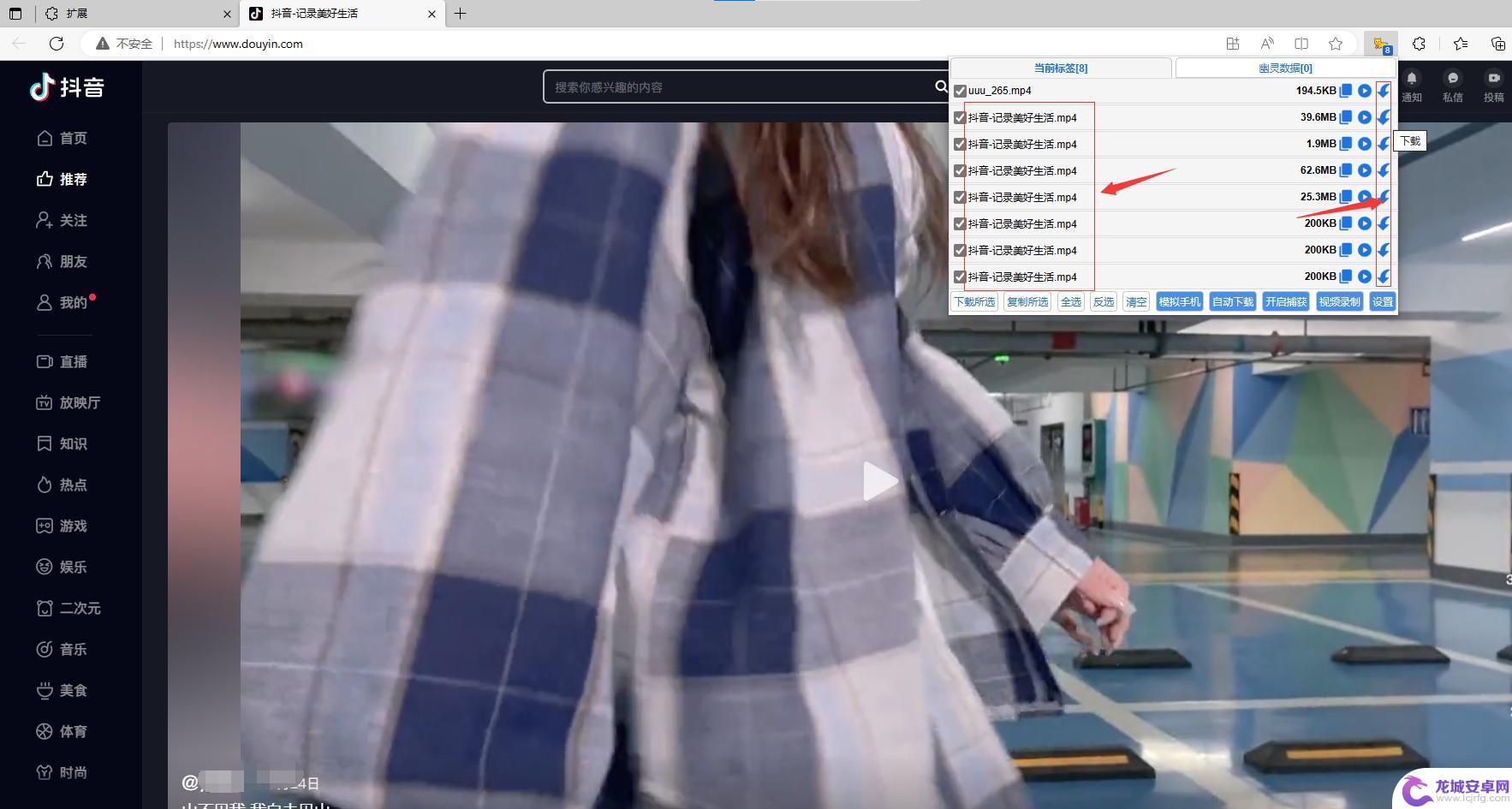The image size is (1512, 809).
Task: Copy link of the 25.3MB video
Action: coord(1346,197)
